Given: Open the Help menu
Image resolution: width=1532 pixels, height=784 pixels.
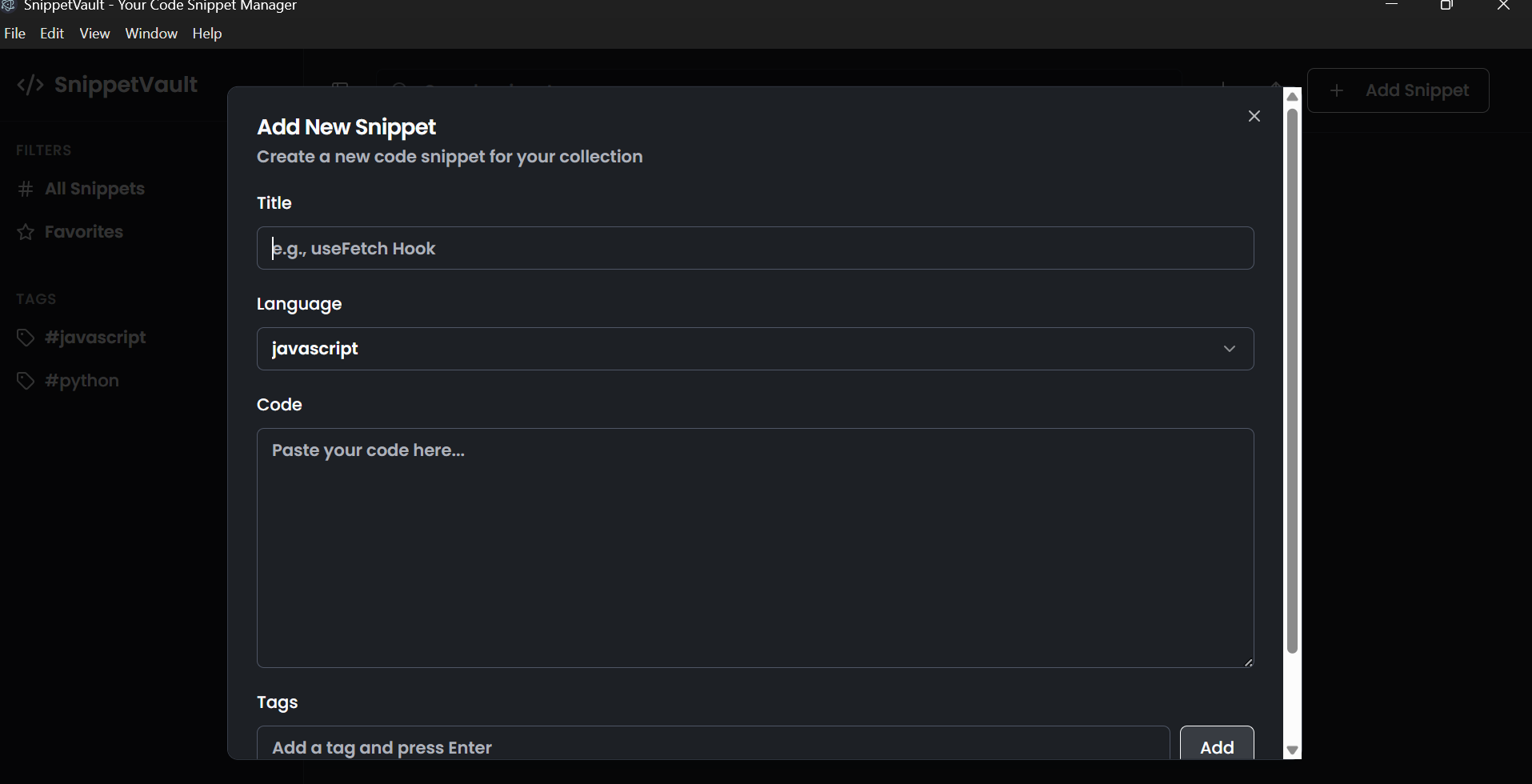Looking at the screenshot, I should pos(206,33).
